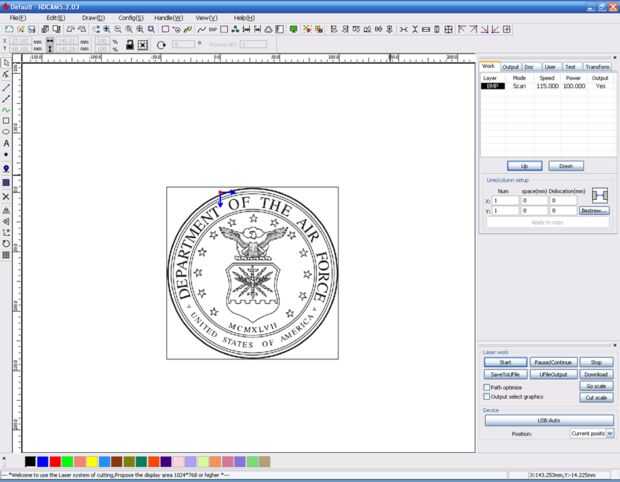Click the UFileOutput button

coord(553,374)
